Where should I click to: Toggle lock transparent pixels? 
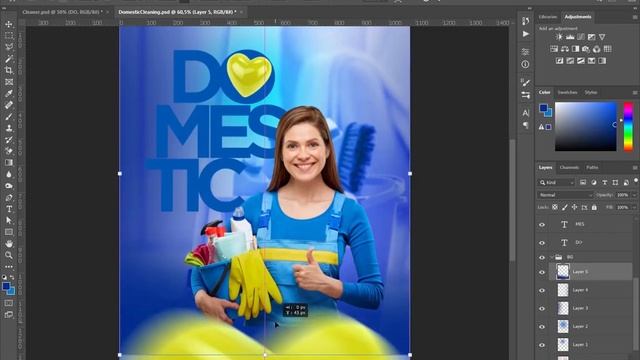coord(555,207)
